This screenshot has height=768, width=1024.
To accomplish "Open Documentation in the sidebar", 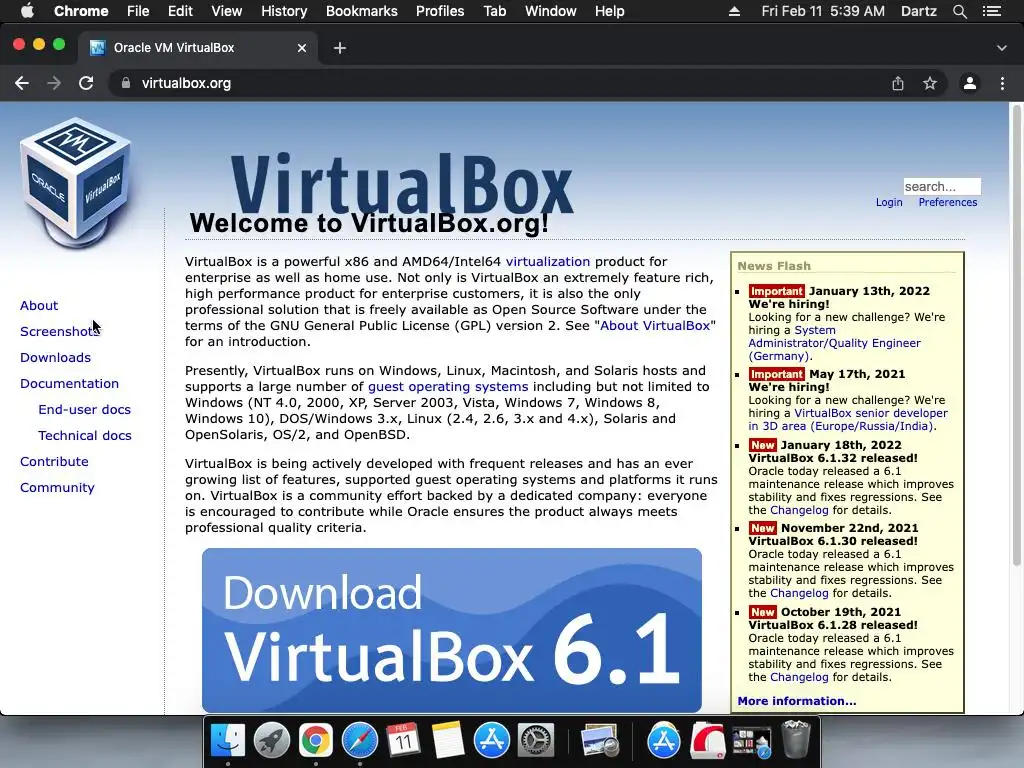I will coord(69,384).
